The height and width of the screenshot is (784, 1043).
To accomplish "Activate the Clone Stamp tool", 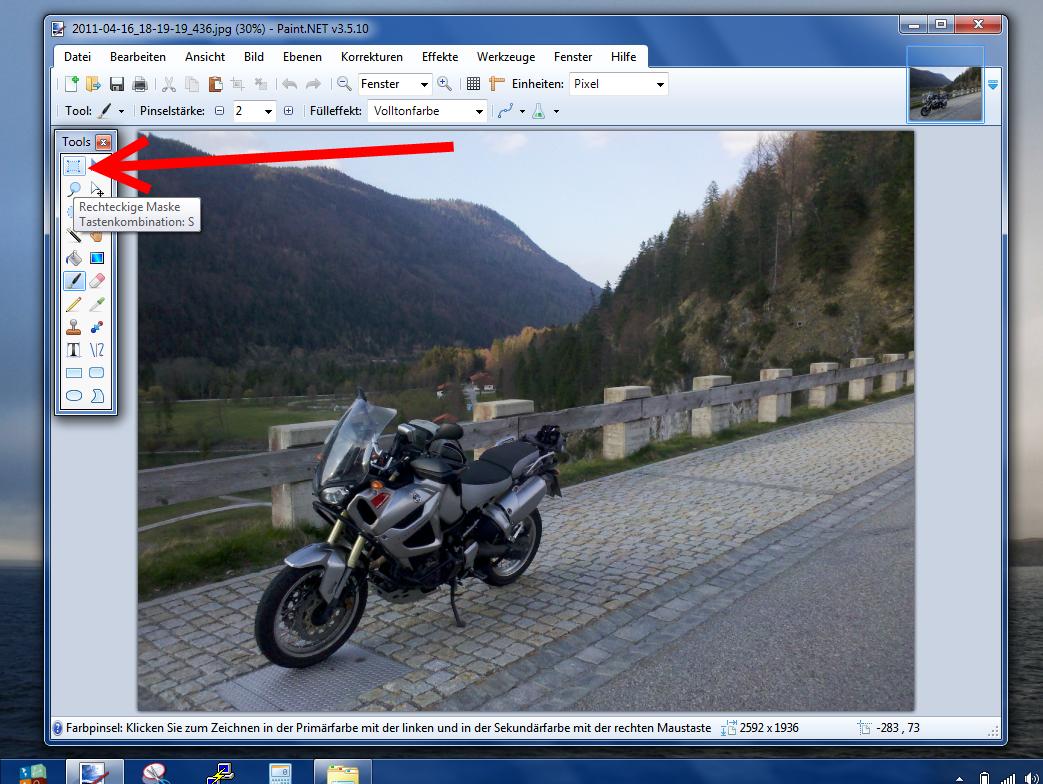I will [x=74, y=328].
